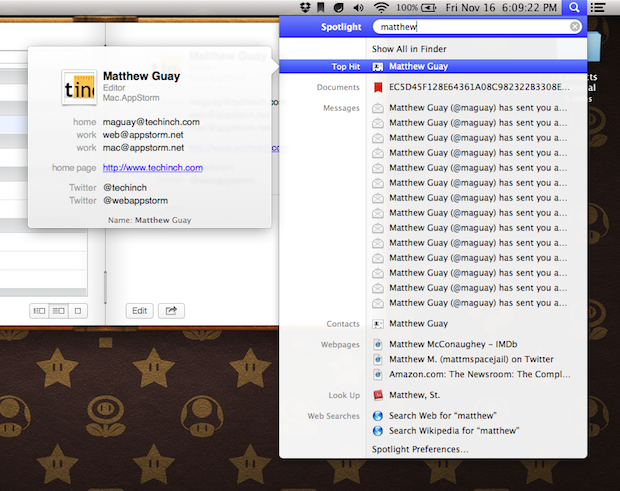The height and width of the screenshot is (491, 620).
Task: Switch to list and card view in Contacts
Action: point(59,311)
